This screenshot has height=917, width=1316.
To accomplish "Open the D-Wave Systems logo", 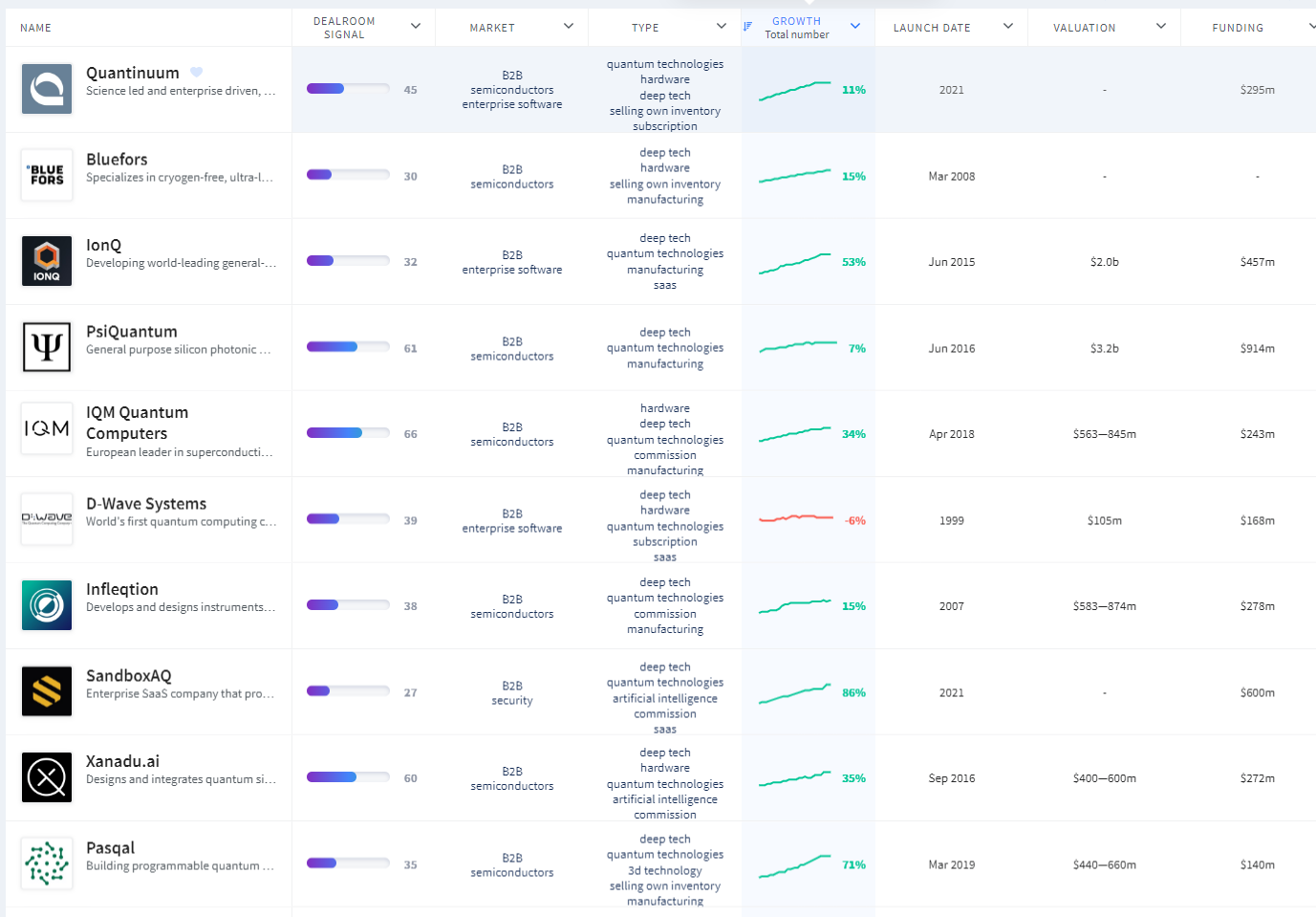I will [x=47, y=519].
